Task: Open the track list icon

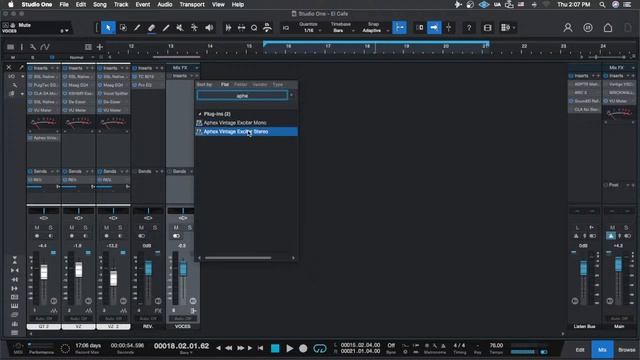Action: 10,47
